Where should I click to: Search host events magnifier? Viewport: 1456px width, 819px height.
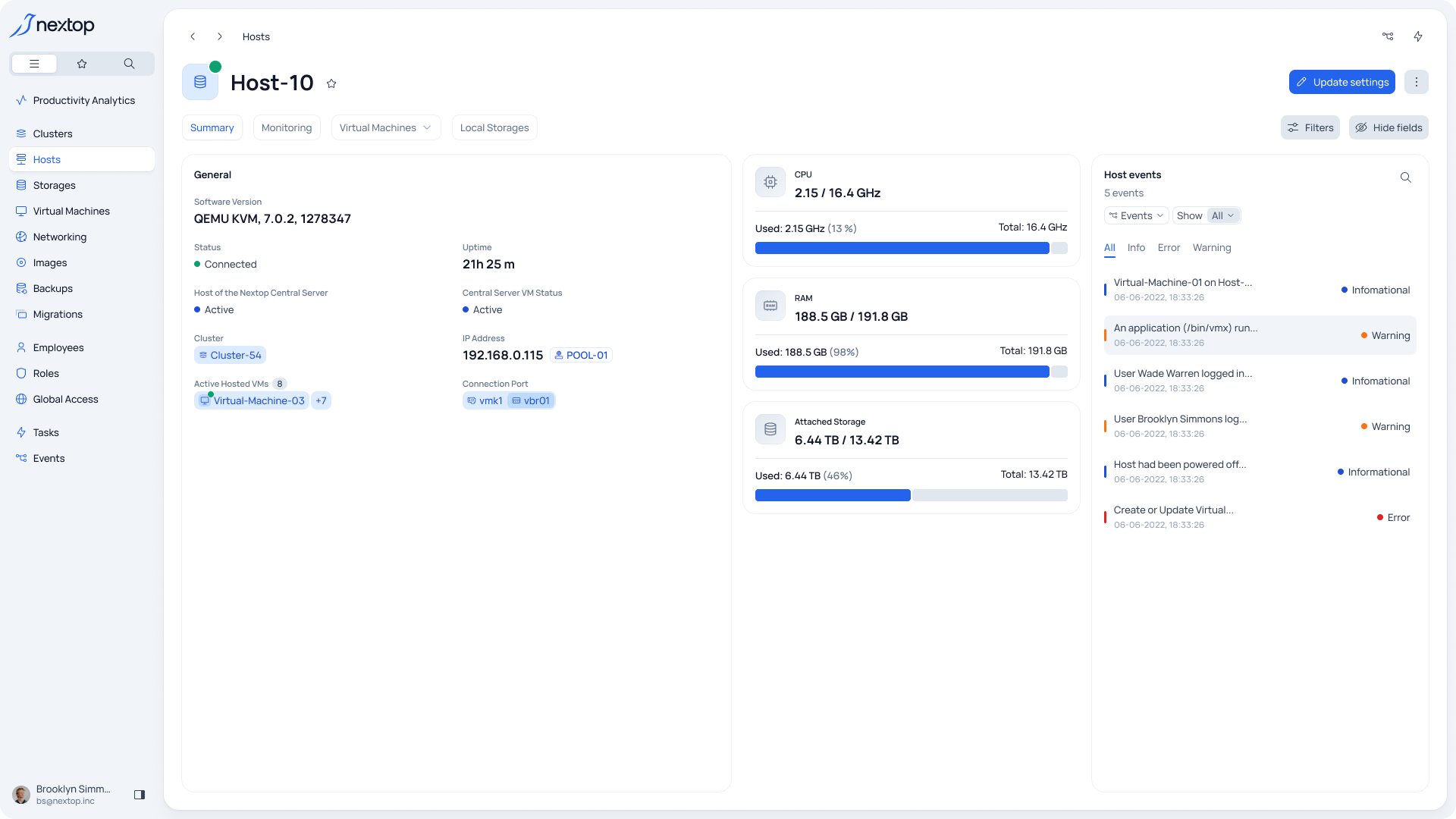1405,177
